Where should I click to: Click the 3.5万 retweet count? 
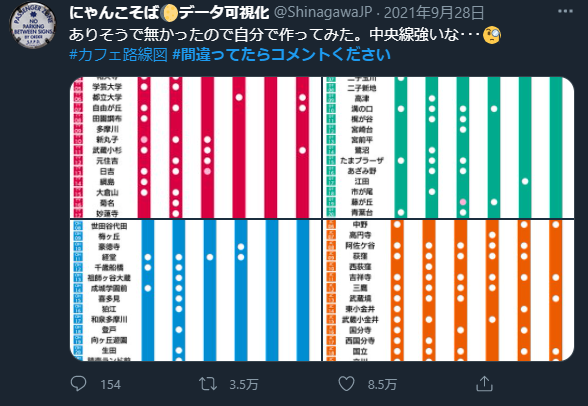244,385
